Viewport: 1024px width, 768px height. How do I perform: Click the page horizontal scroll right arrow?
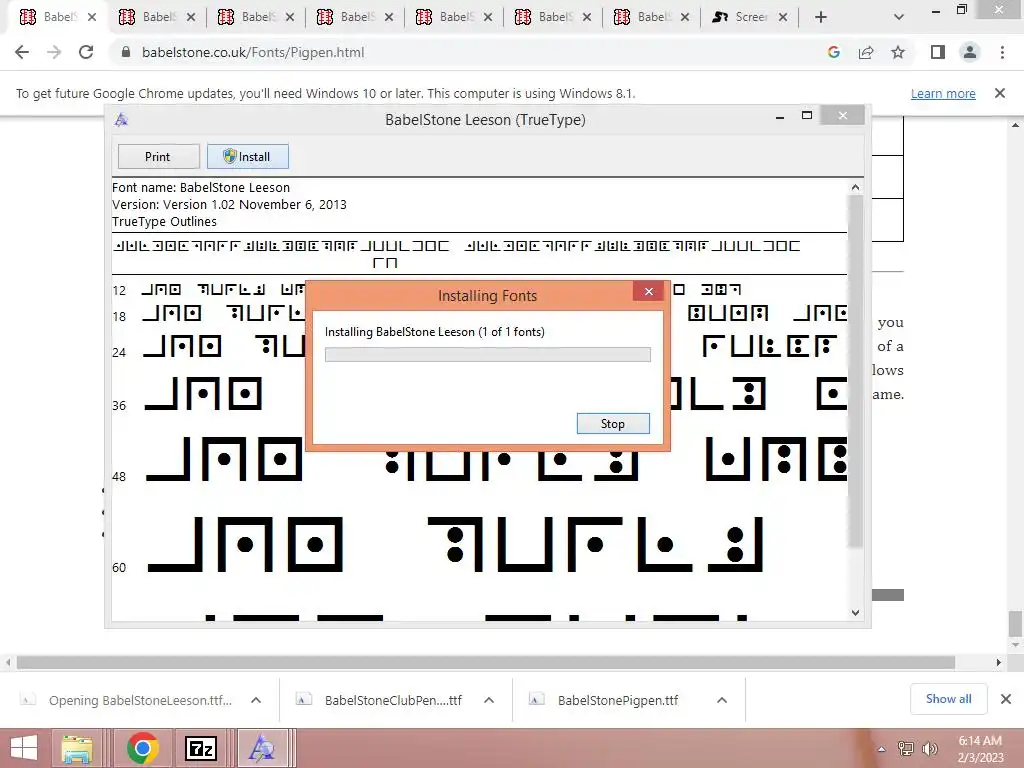[x=999, y=662]
